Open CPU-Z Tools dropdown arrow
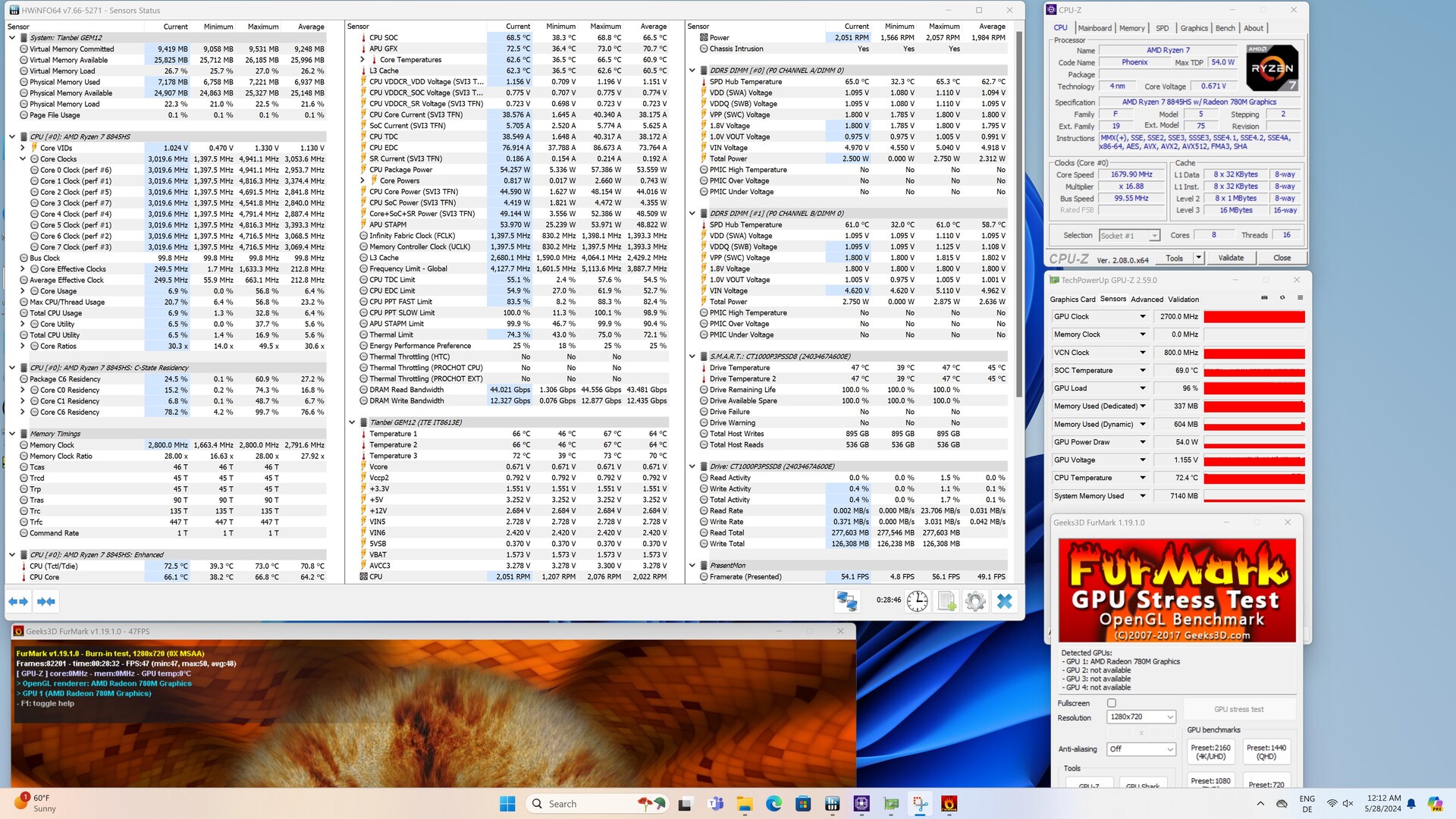 click(x=1198, y=258)
